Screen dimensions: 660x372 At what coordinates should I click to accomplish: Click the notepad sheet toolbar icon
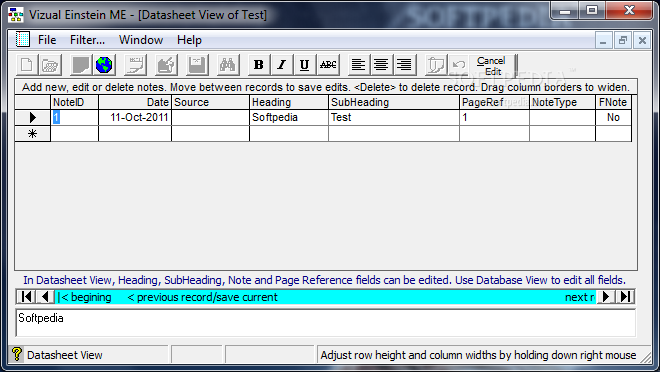[x=136, y=65]
